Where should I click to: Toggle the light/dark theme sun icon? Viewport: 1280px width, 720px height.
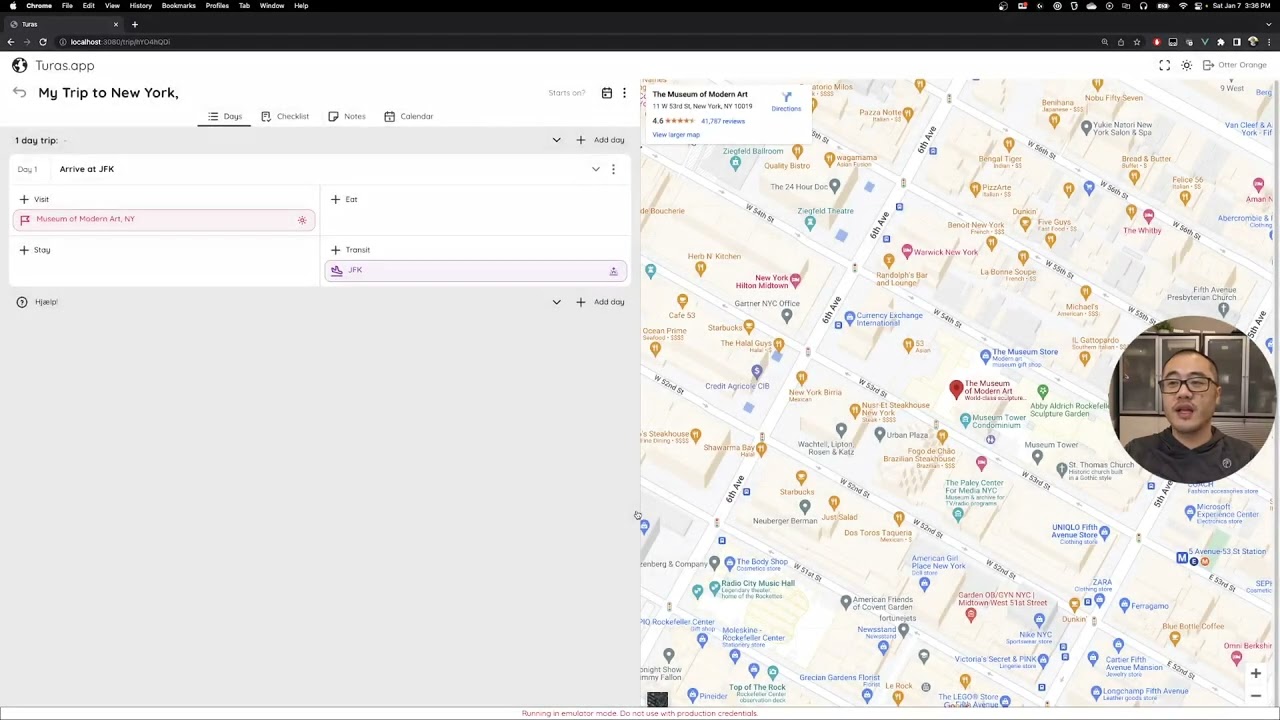[x=1186, y=65]
